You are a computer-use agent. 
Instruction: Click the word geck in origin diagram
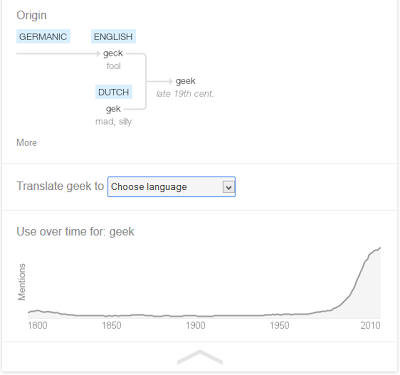tap(113, 53)
